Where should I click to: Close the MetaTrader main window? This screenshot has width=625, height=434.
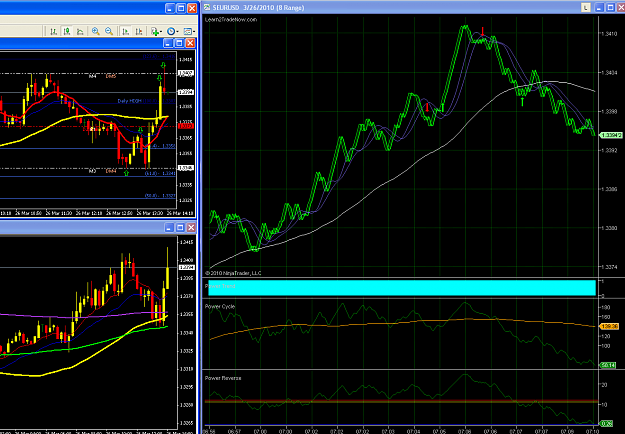(192, 8)
